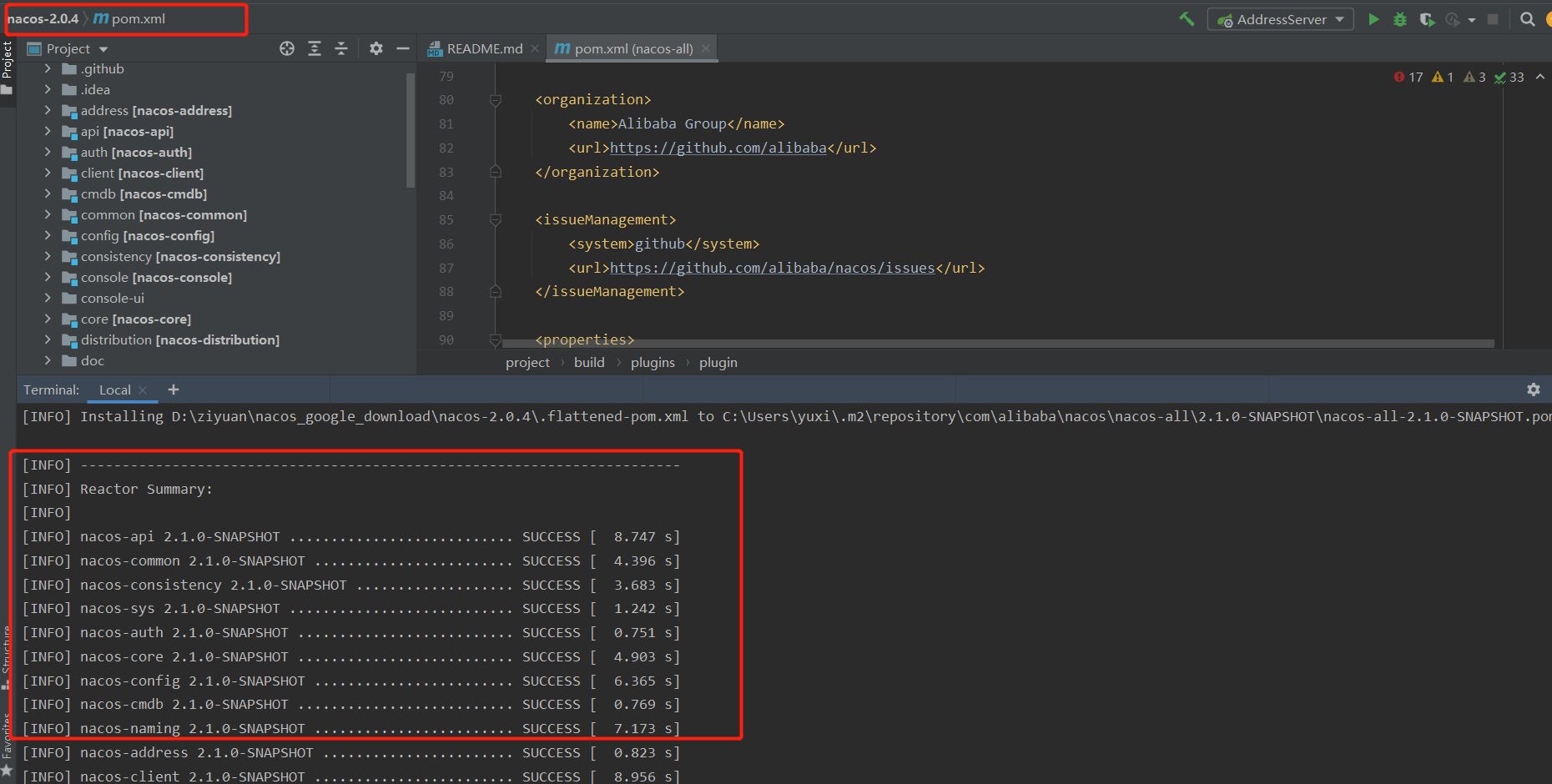
Task: Run with coverage shield icon
Action: (1427, 19)
